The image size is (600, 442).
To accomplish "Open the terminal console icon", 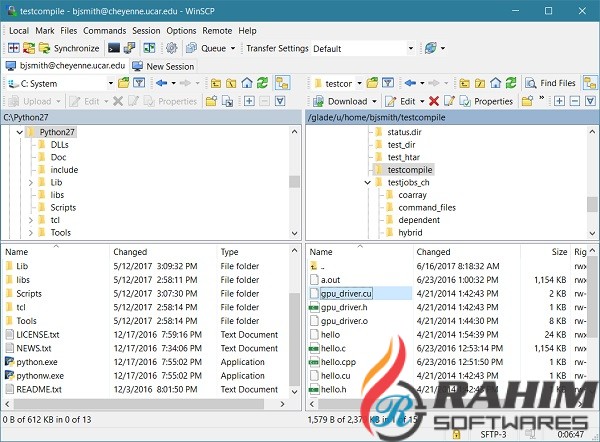I will tap(114, 48).
